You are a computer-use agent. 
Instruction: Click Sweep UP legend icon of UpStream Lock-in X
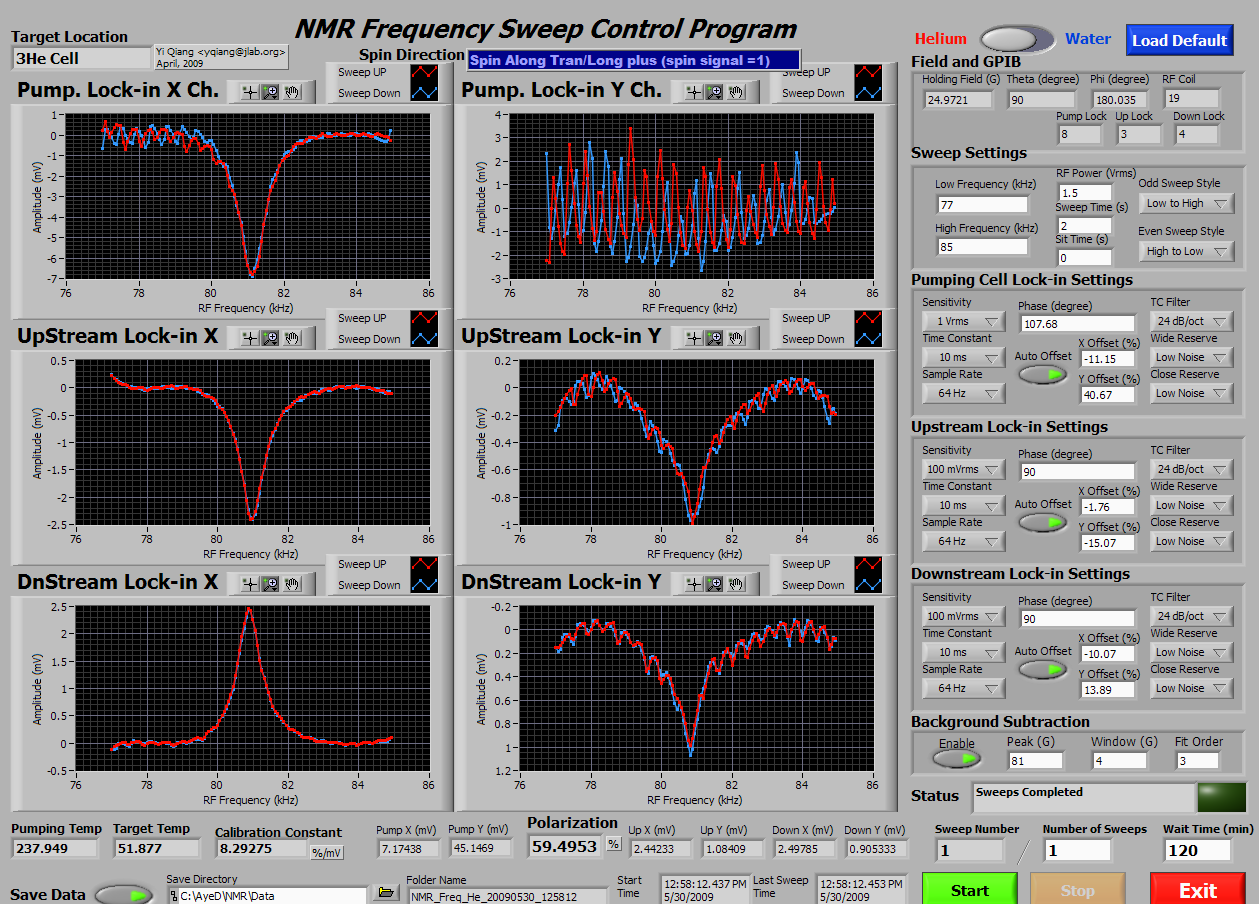tap(424, 319)
